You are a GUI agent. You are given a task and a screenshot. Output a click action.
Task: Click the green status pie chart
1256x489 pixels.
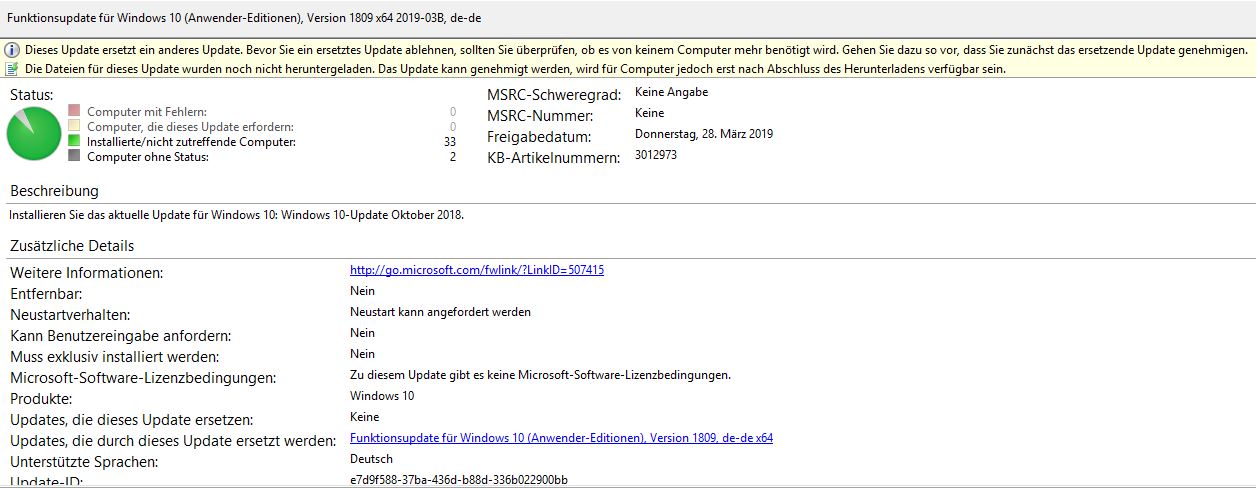(x=34, y=134)
